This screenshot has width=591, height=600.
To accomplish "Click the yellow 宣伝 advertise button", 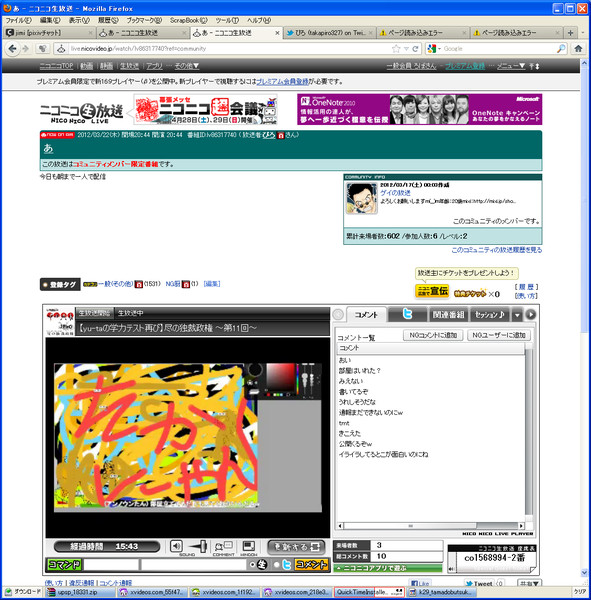I will (432, 291).
